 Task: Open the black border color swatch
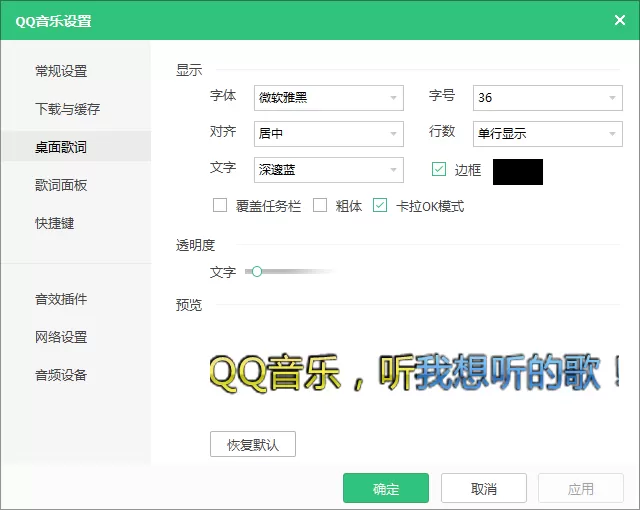(x=518, y=172)
